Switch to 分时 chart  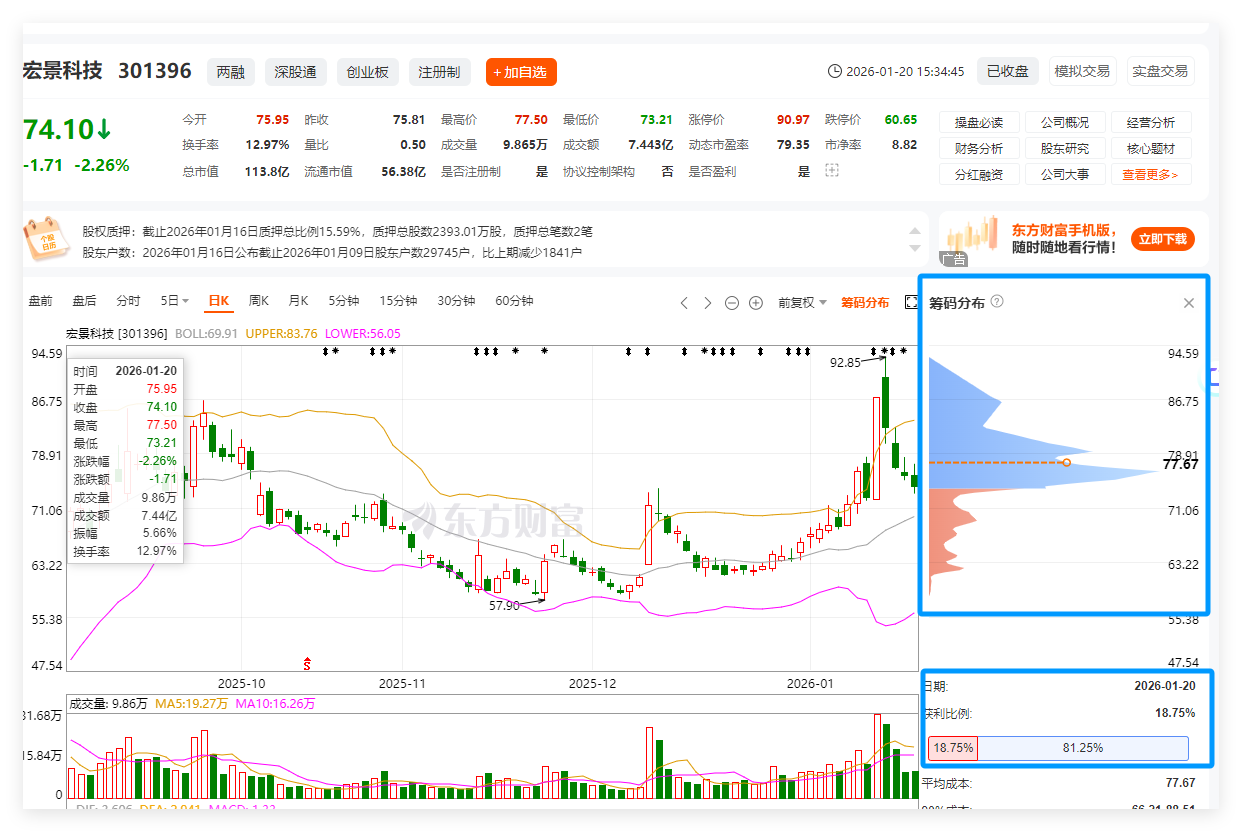129,300
